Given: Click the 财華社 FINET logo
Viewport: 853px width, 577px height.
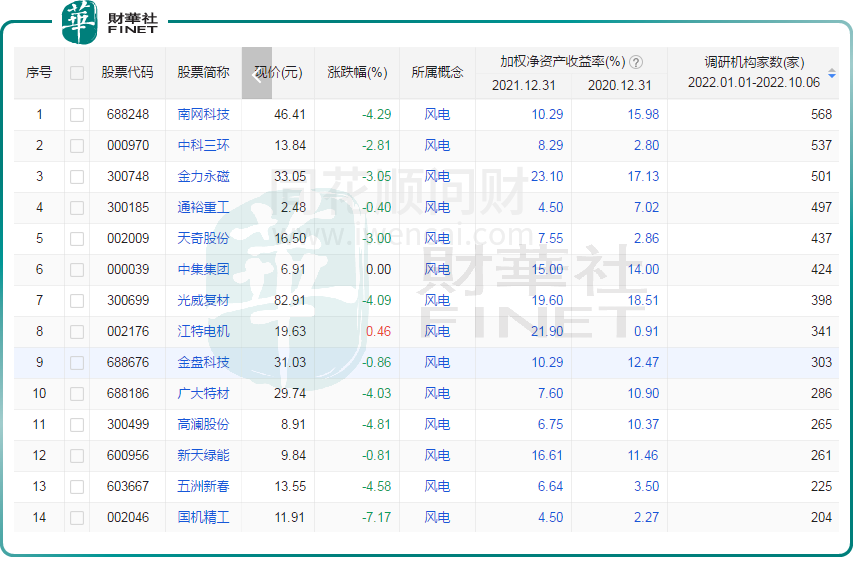Looking at the screenshot, I should pyautogui.click(x=110, y=22).
